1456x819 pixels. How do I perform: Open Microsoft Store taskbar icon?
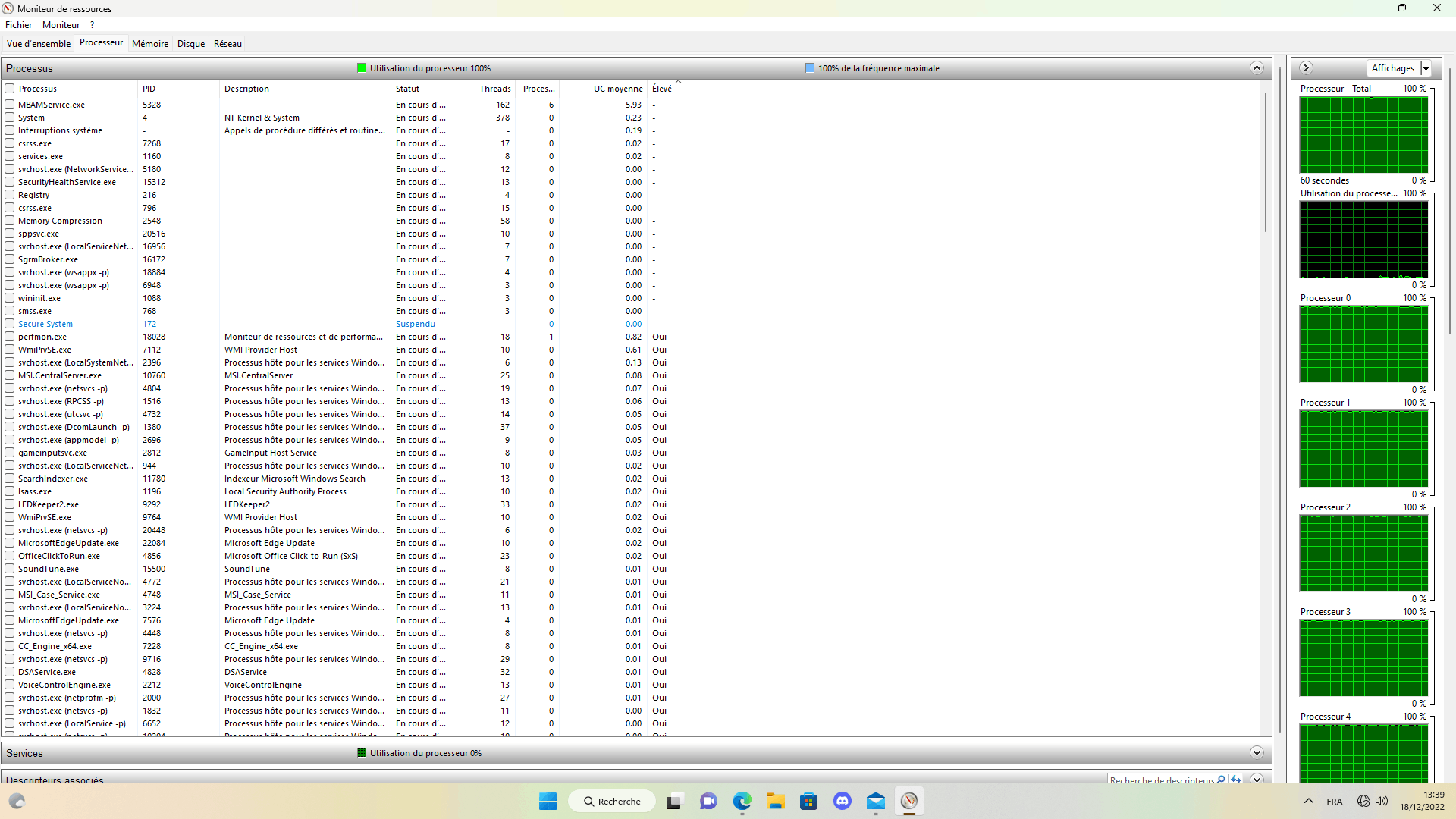tap(808, 801)
